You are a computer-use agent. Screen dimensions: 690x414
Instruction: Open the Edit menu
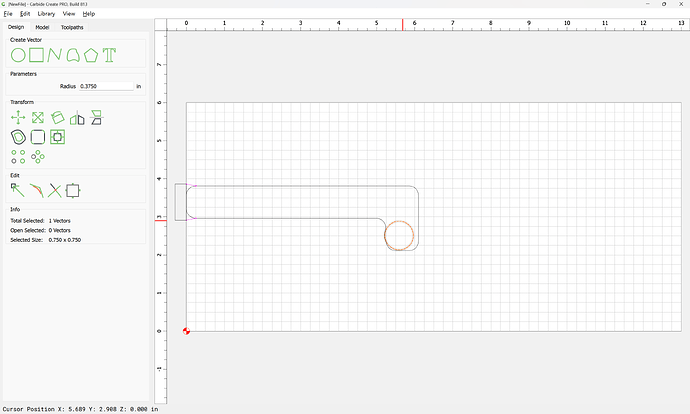25,14
